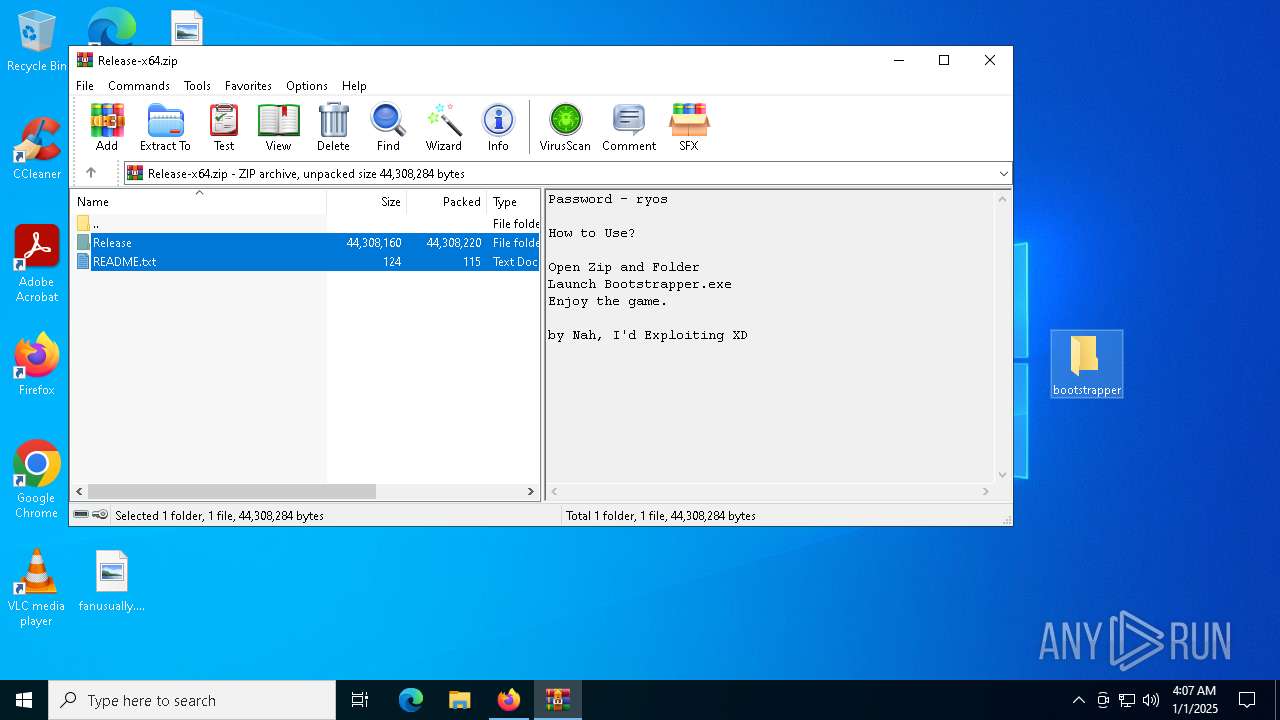Click the Extract To toolbar icon

165,127
